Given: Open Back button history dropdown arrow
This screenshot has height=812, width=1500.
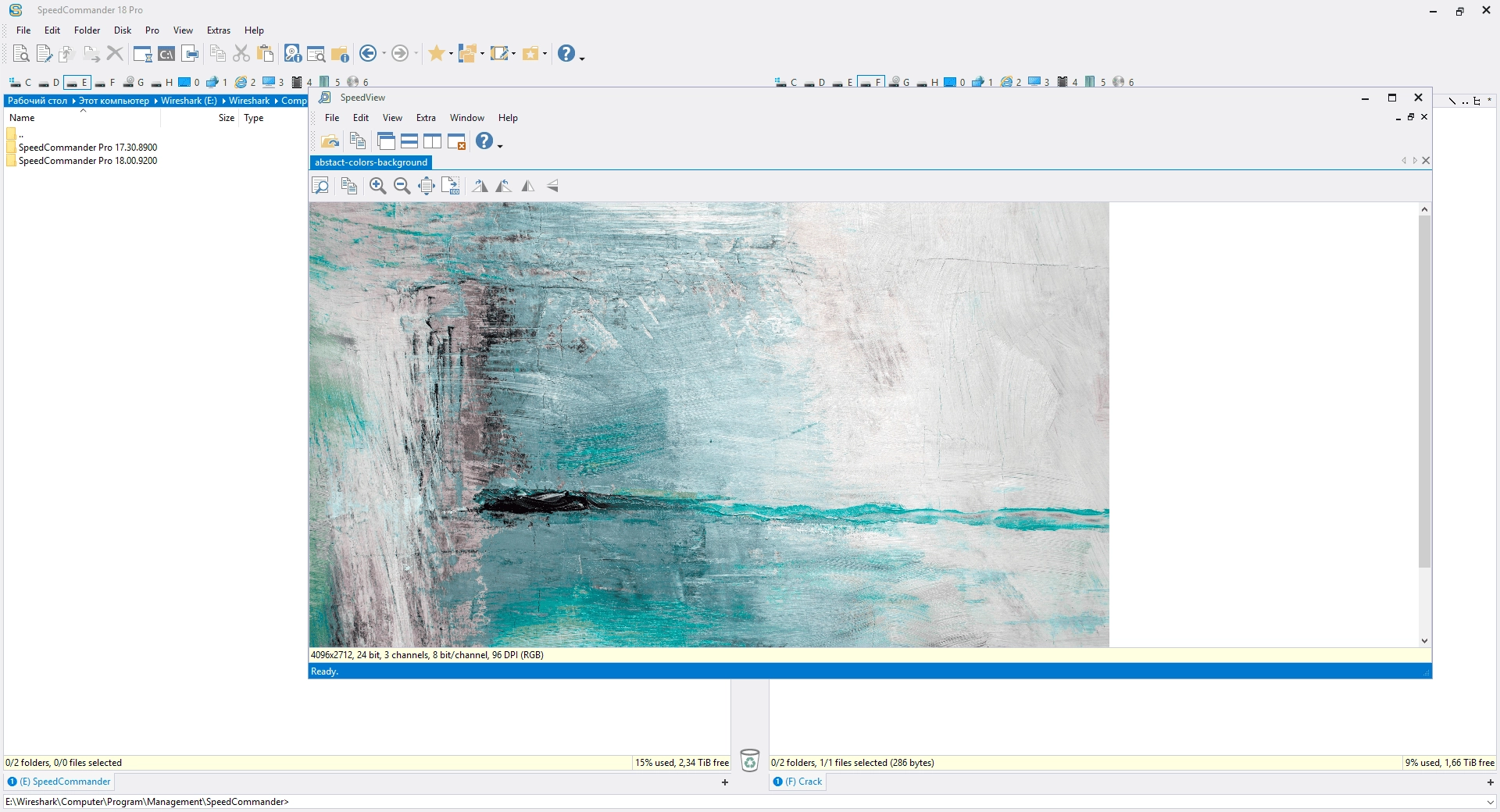Looking at the screenshot, I should point(384,54).
